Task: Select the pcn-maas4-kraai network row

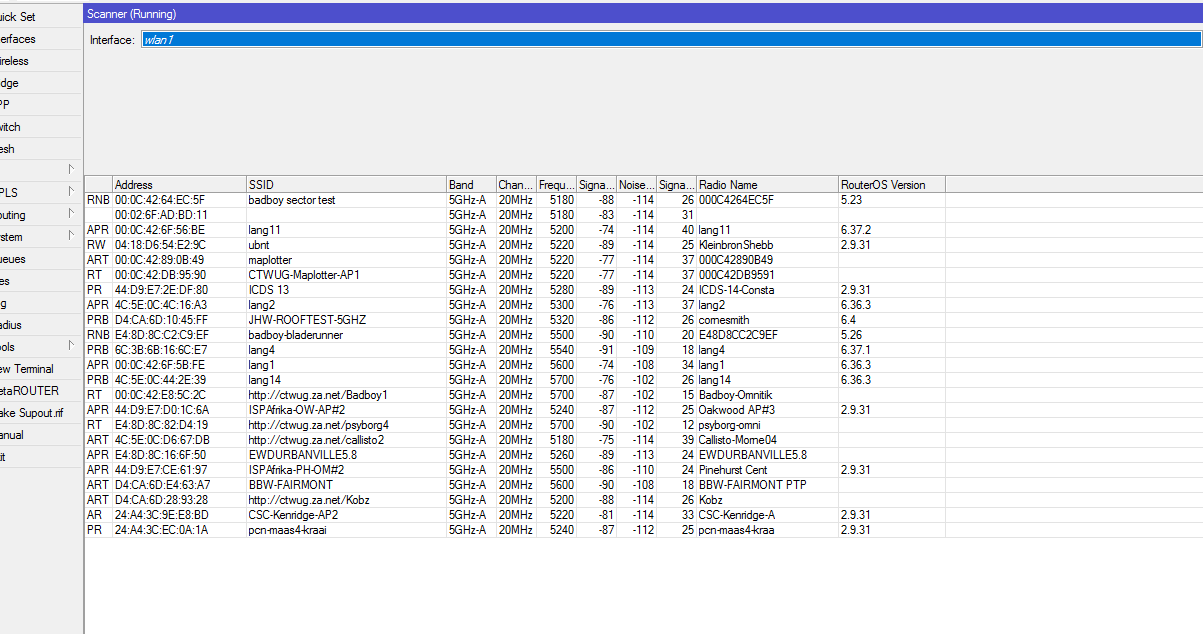Action: click(x=287, y=530)
